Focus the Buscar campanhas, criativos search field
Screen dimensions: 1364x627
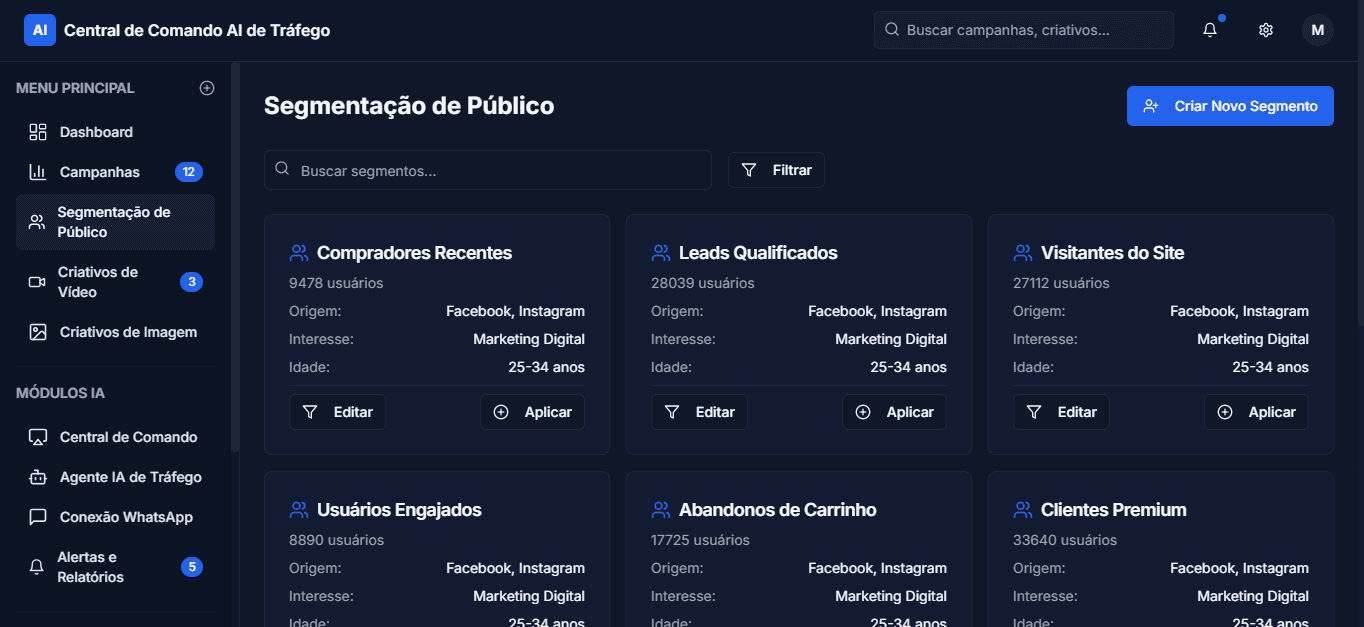click(x=1024, y=30)
